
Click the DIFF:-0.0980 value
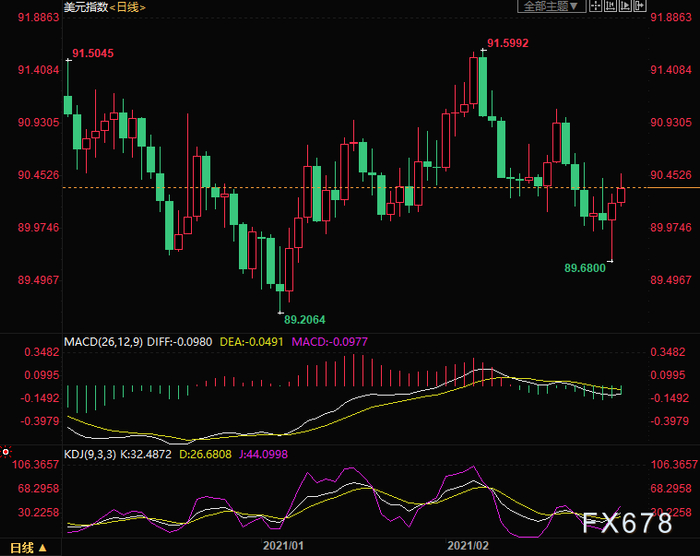(x=179, y=342)
